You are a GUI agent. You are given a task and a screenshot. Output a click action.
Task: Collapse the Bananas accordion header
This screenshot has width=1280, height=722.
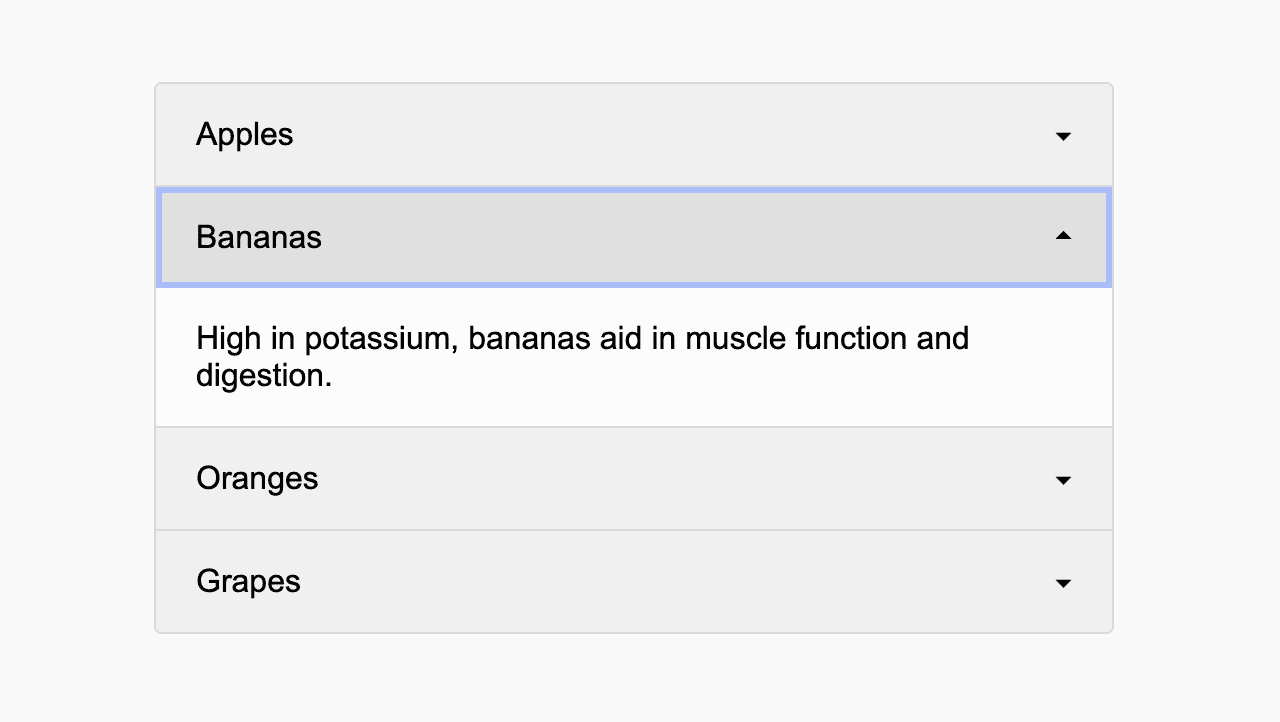coord(634,238)
